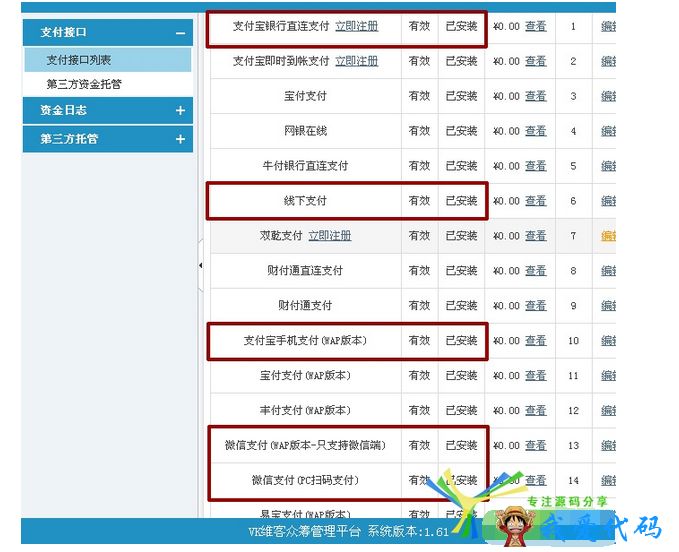Select the 支付宝手机支付 (WAP版本) name cell
Screen dimensions: 679x552
[306, 341]
